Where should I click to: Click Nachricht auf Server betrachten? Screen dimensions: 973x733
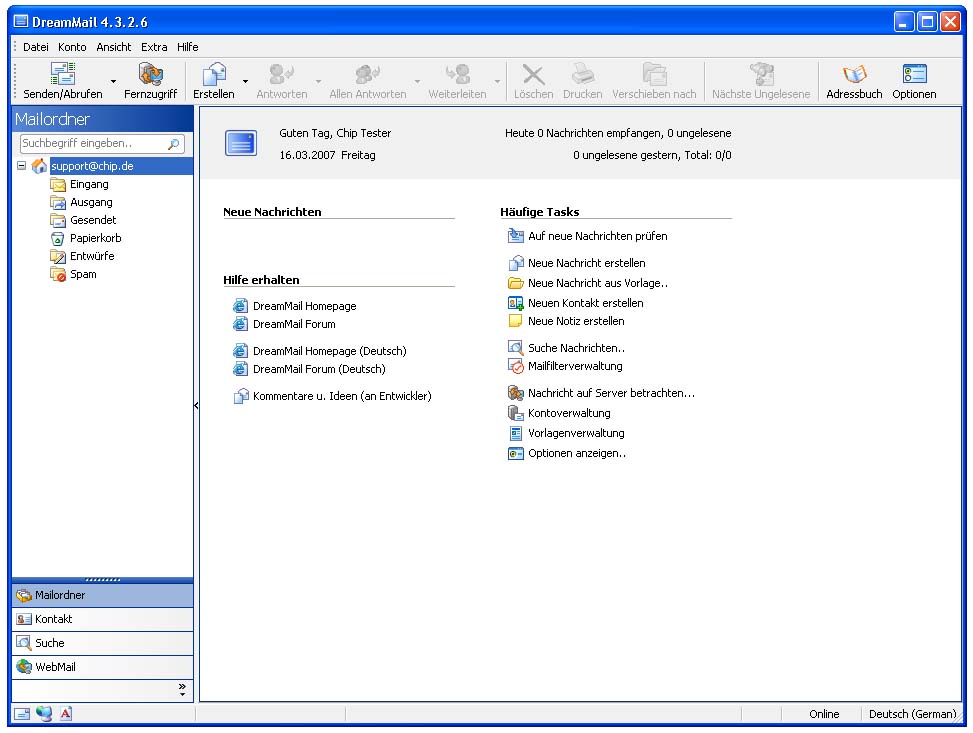pos(601,393)
